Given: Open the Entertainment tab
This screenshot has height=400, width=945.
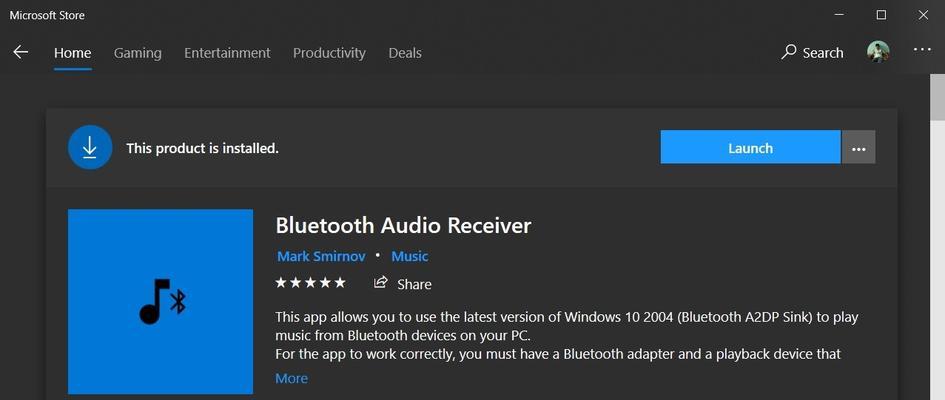Looking at the screenshot, I should [x=227, y=53].
